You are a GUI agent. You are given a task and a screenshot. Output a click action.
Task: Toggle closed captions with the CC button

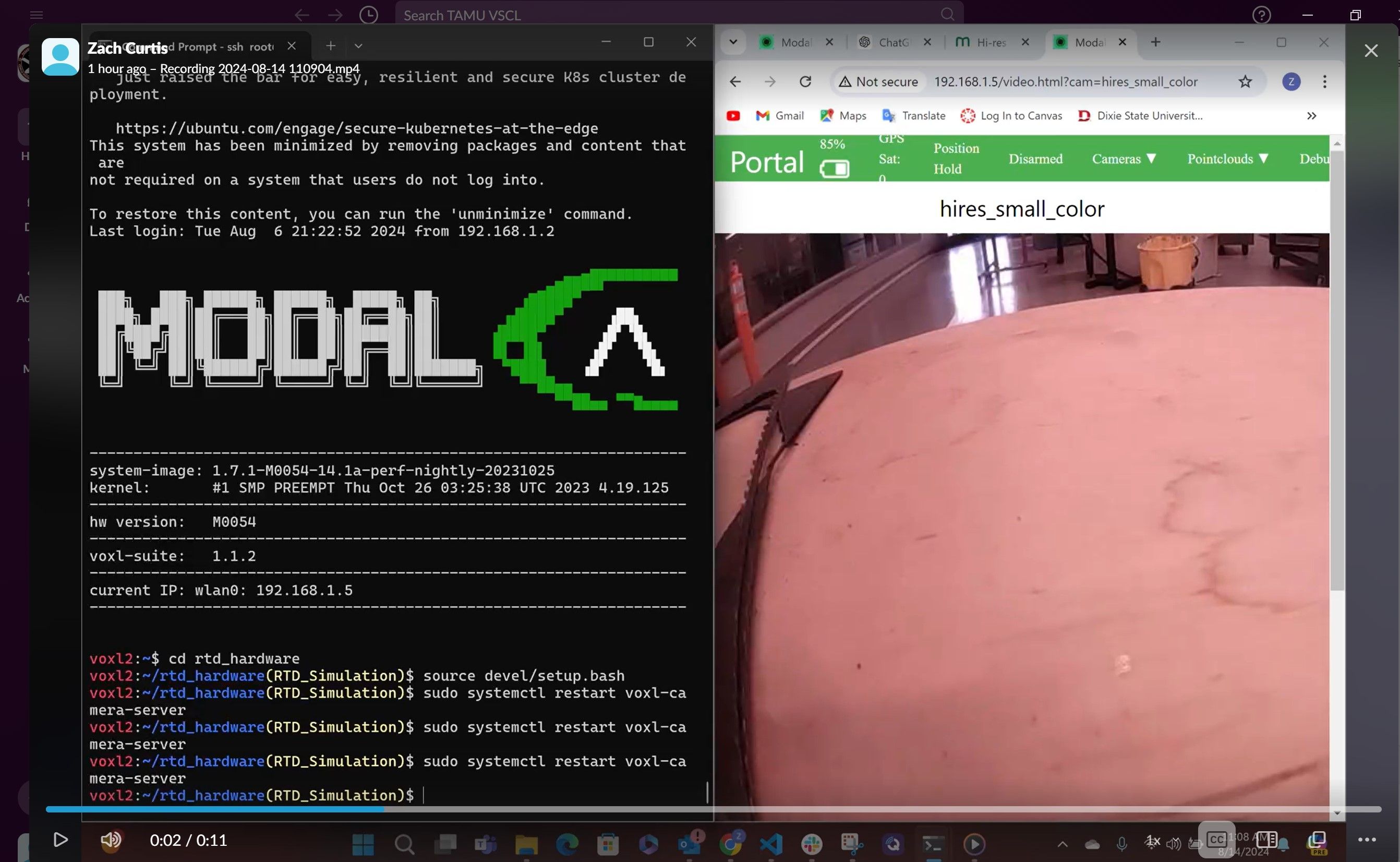(x=1216, y=839)
